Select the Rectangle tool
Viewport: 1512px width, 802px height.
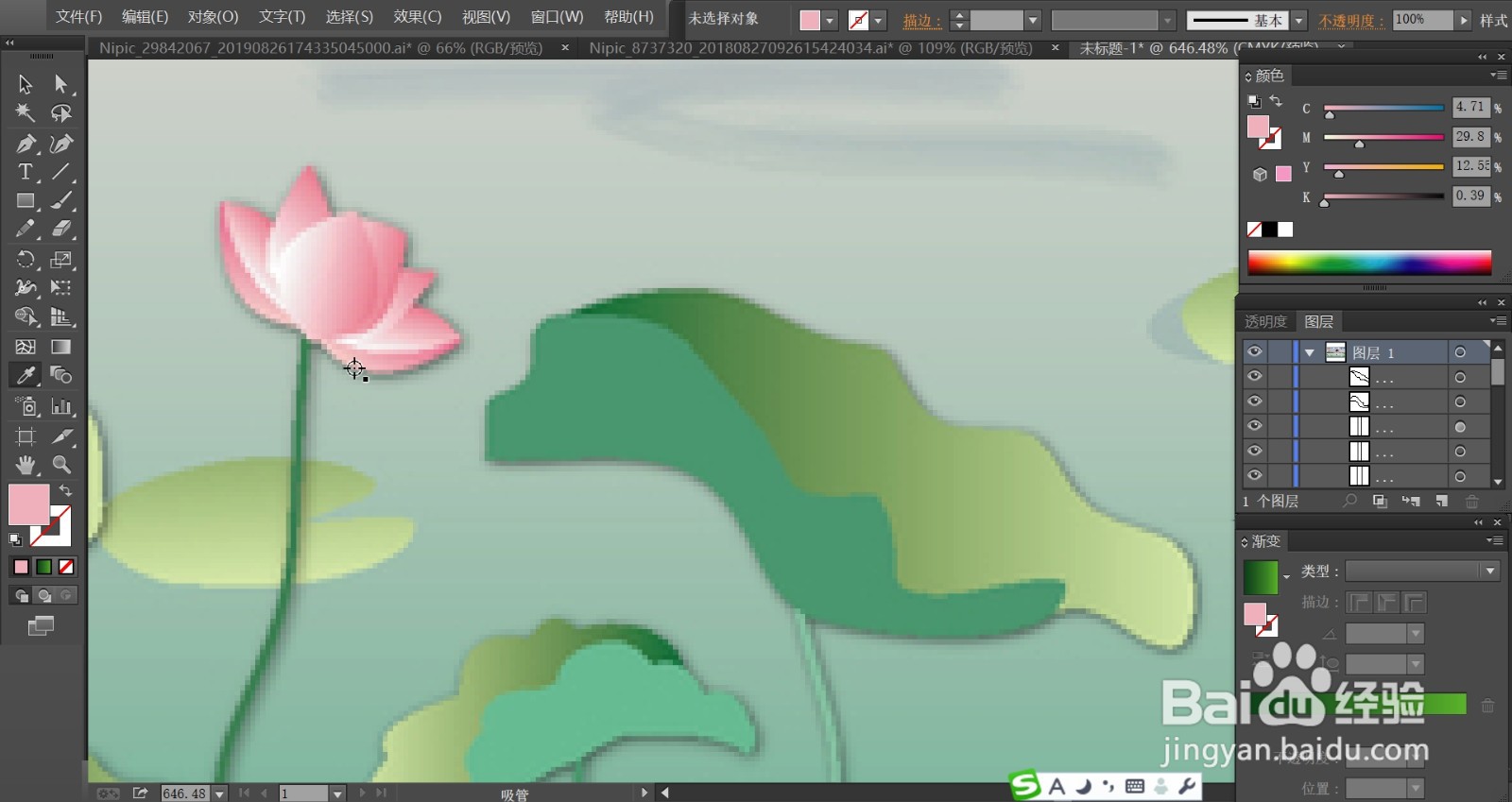(x=26, y=200)
